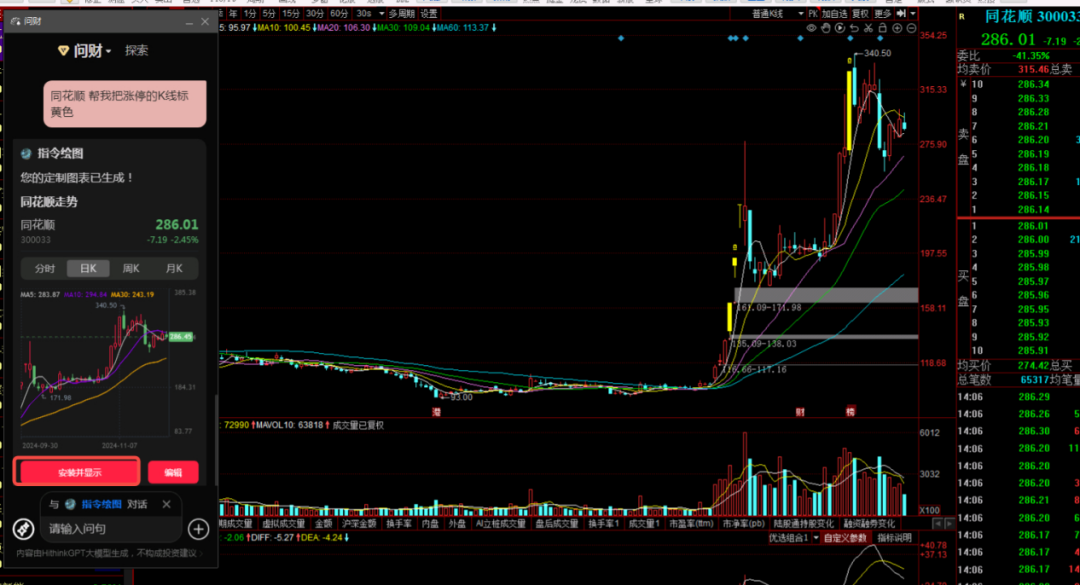Image resolution: width=1080 pixels, height=585 pixels.
Task: Click the 榜 marker at the chart bottom
Action: (x=851, y=412)
